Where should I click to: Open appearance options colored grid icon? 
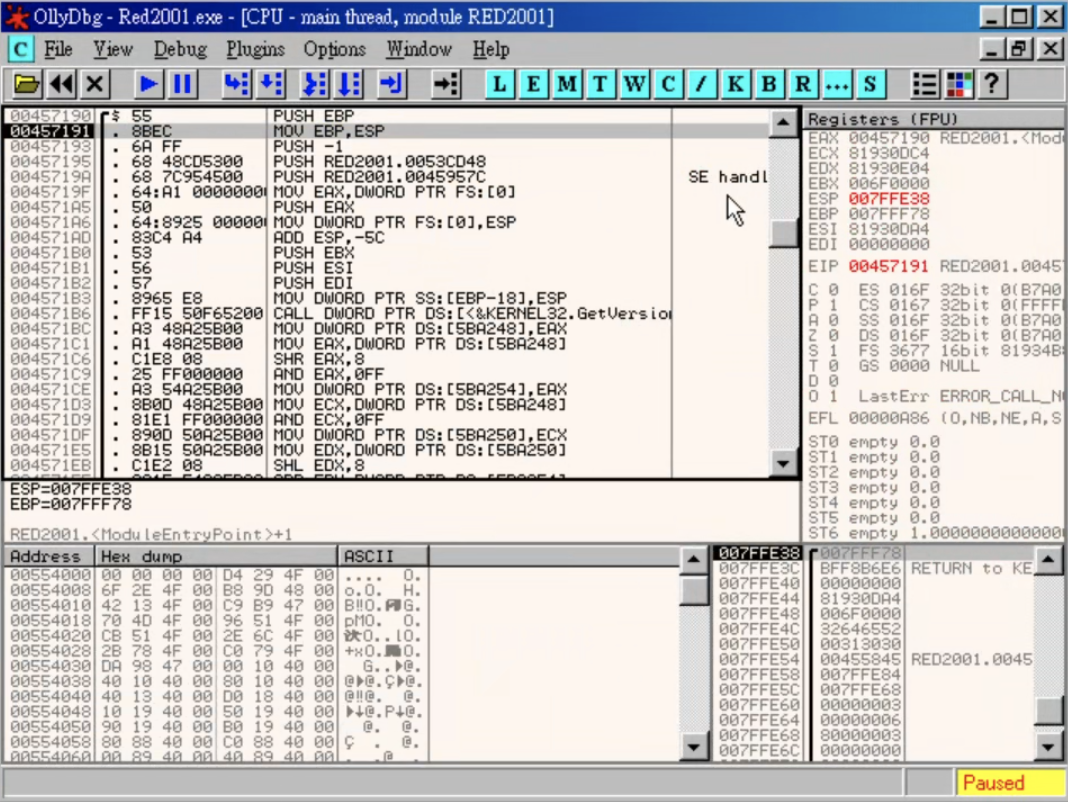pos(959,84)
